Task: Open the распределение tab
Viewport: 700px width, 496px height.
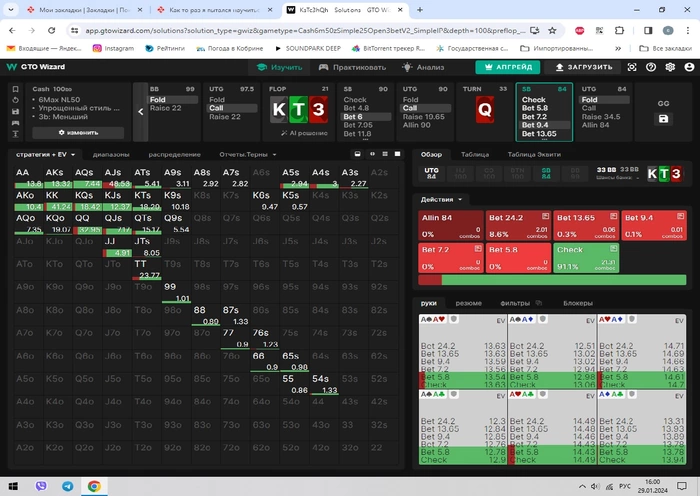Action: point(175,154)
